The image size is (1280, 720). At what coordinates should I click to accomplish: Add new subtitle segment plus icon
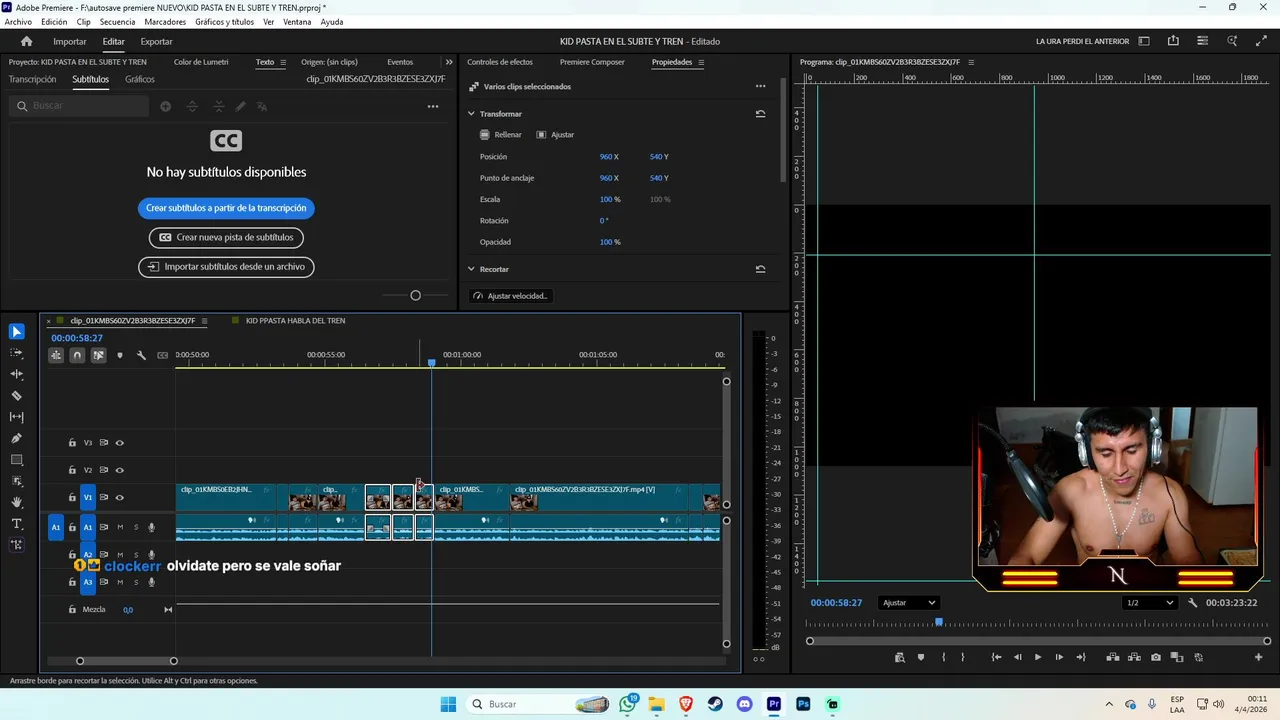coord(165,106)
